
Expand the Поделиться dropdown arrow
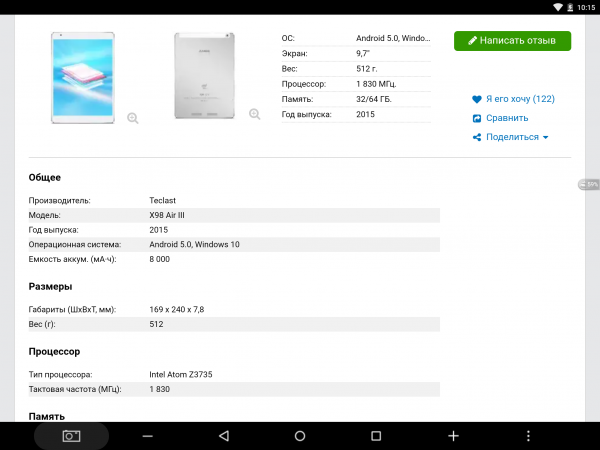pyautogui.click(x=546, y=138)
